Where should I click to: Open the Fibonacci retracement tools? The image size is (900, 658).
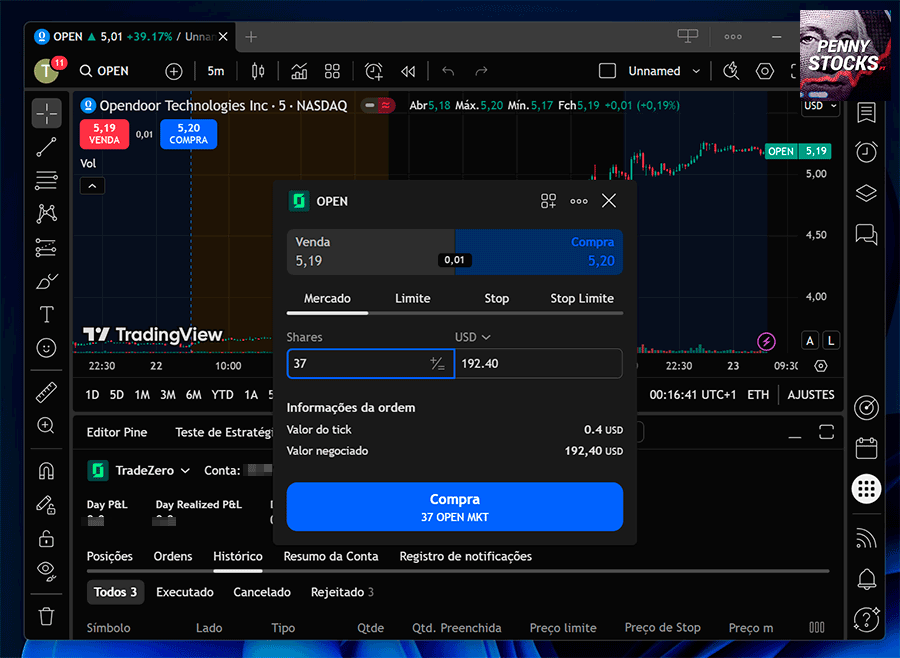point(46,180)
